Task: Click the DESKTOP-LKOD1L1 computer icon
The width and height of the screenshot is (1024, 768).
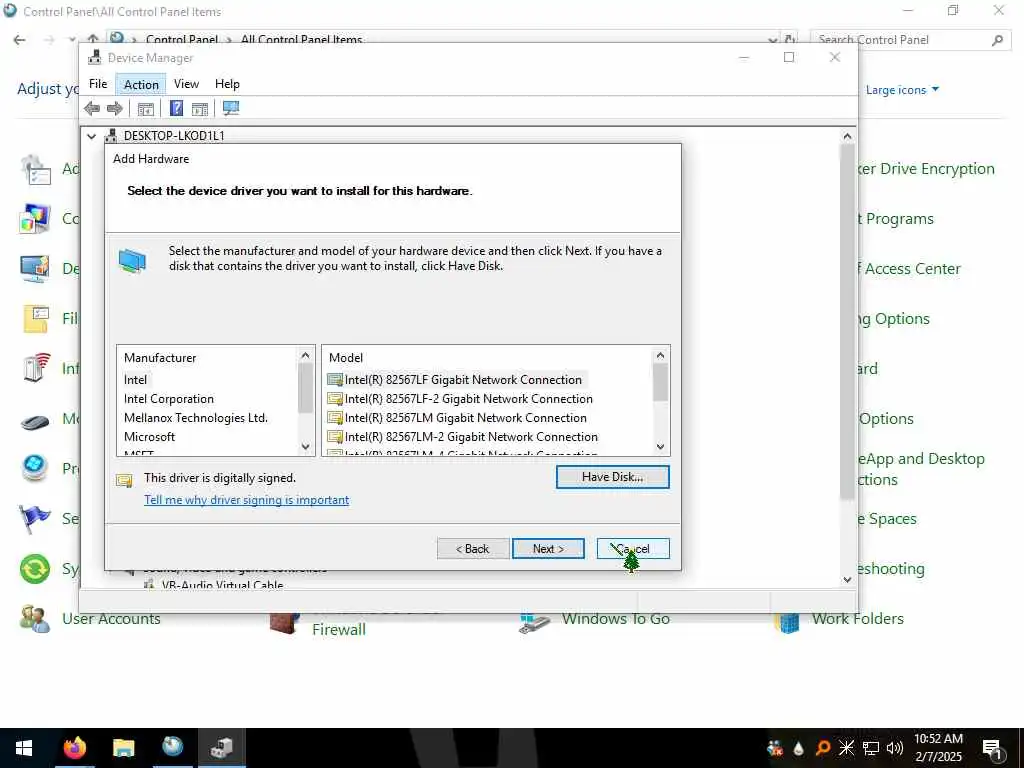Action: 111,136
